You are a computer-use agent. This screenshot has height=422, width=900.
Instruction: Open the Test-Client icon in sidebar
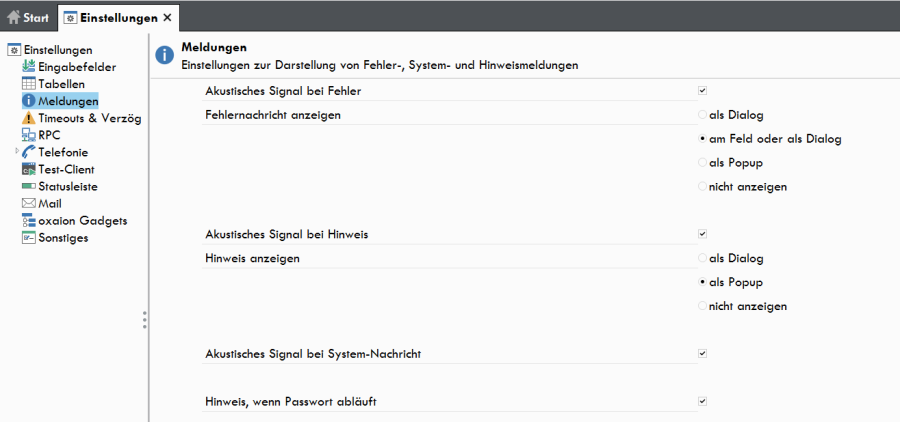29,169
